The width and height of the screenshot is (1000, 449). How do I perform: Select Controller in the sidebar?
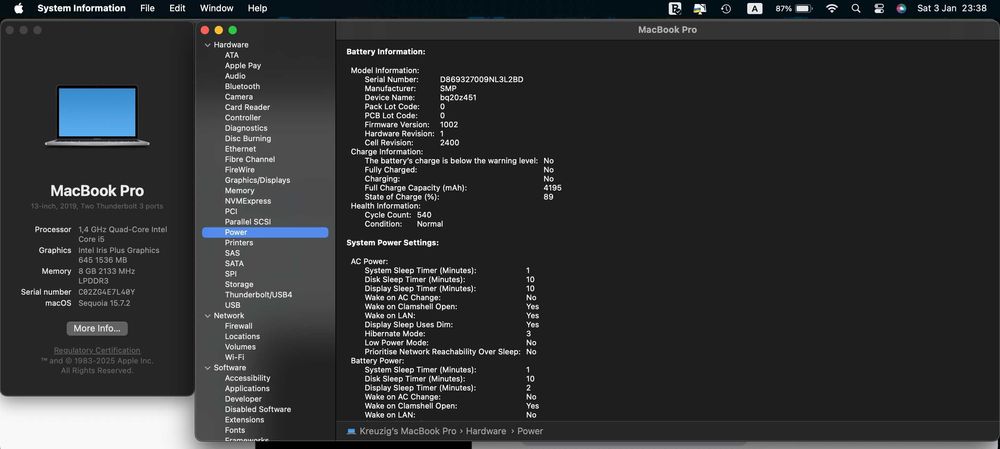coord(242,118)
